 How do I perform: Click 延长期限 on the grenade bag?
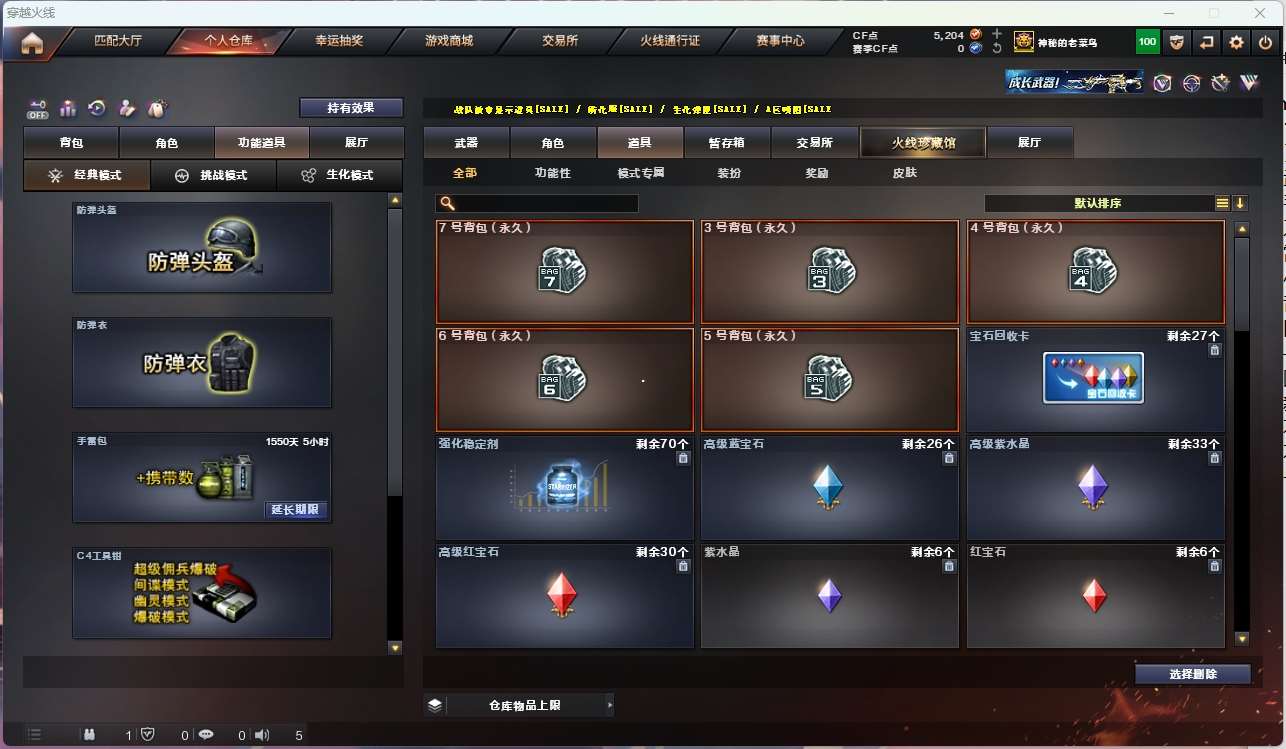coord(297,510)
